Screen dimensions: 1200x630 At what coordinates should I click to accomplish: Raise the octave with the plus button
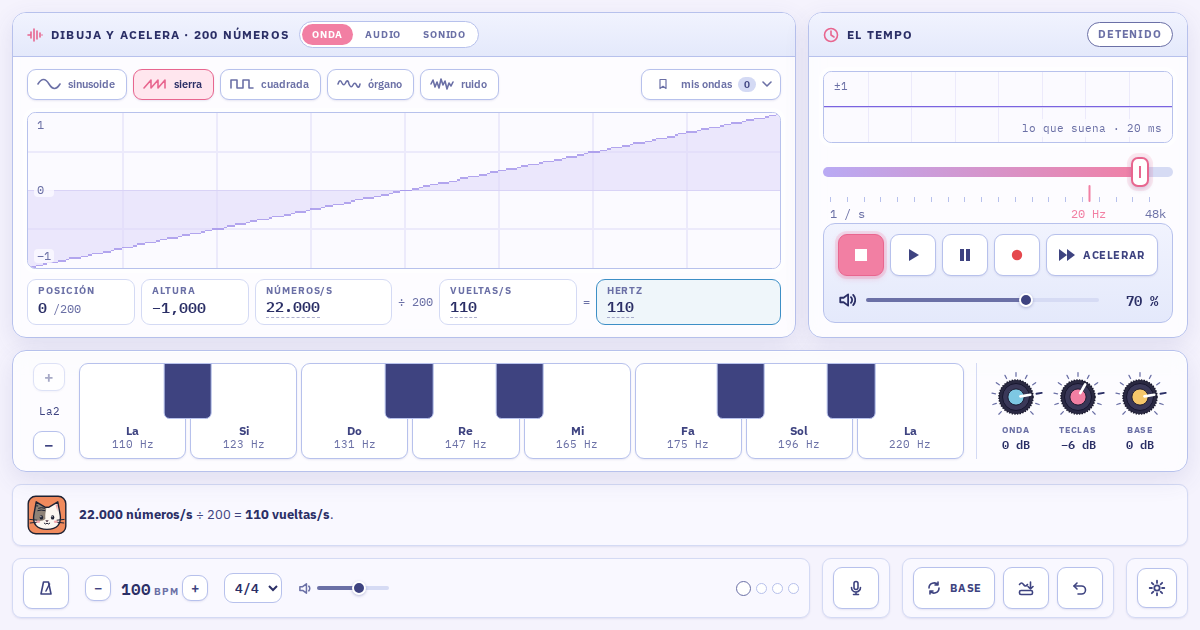pyautogui.click(x=49, y=377)
